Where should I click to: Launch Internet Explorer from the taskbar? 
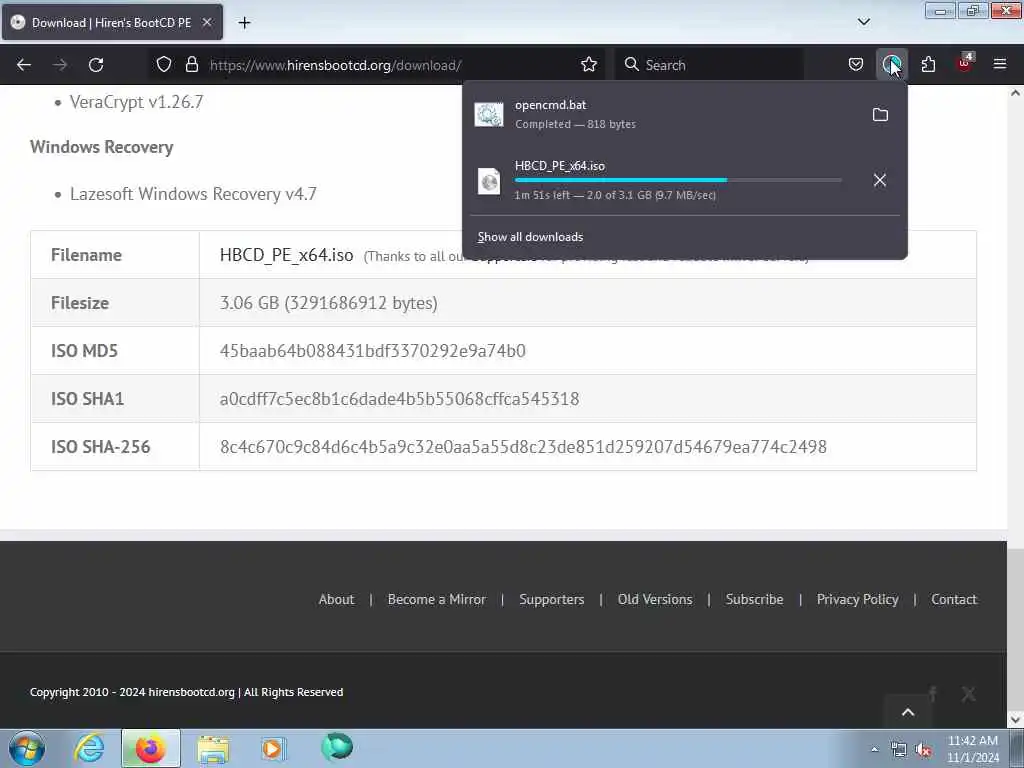tap(89, 748)
